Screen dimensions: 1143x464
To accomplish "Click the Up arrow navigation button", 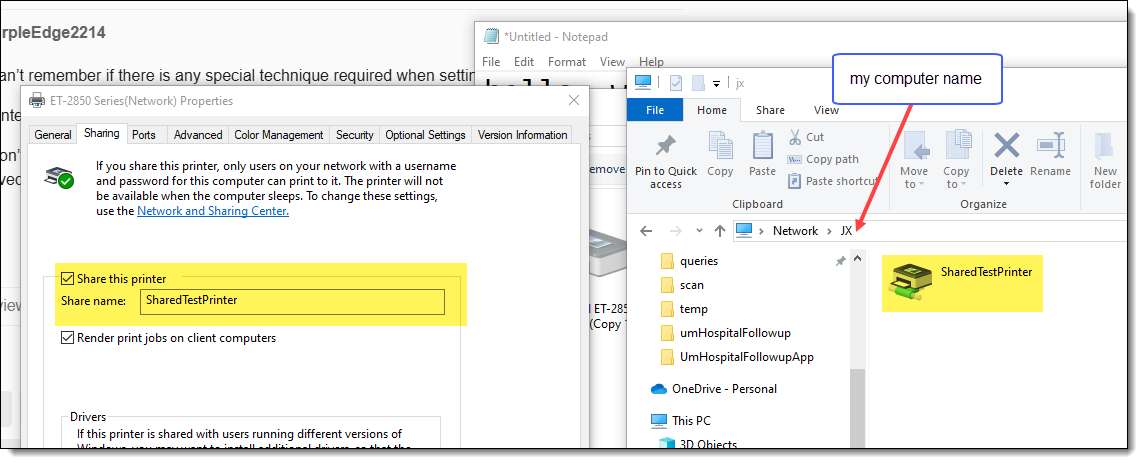I will coord(719,231).
